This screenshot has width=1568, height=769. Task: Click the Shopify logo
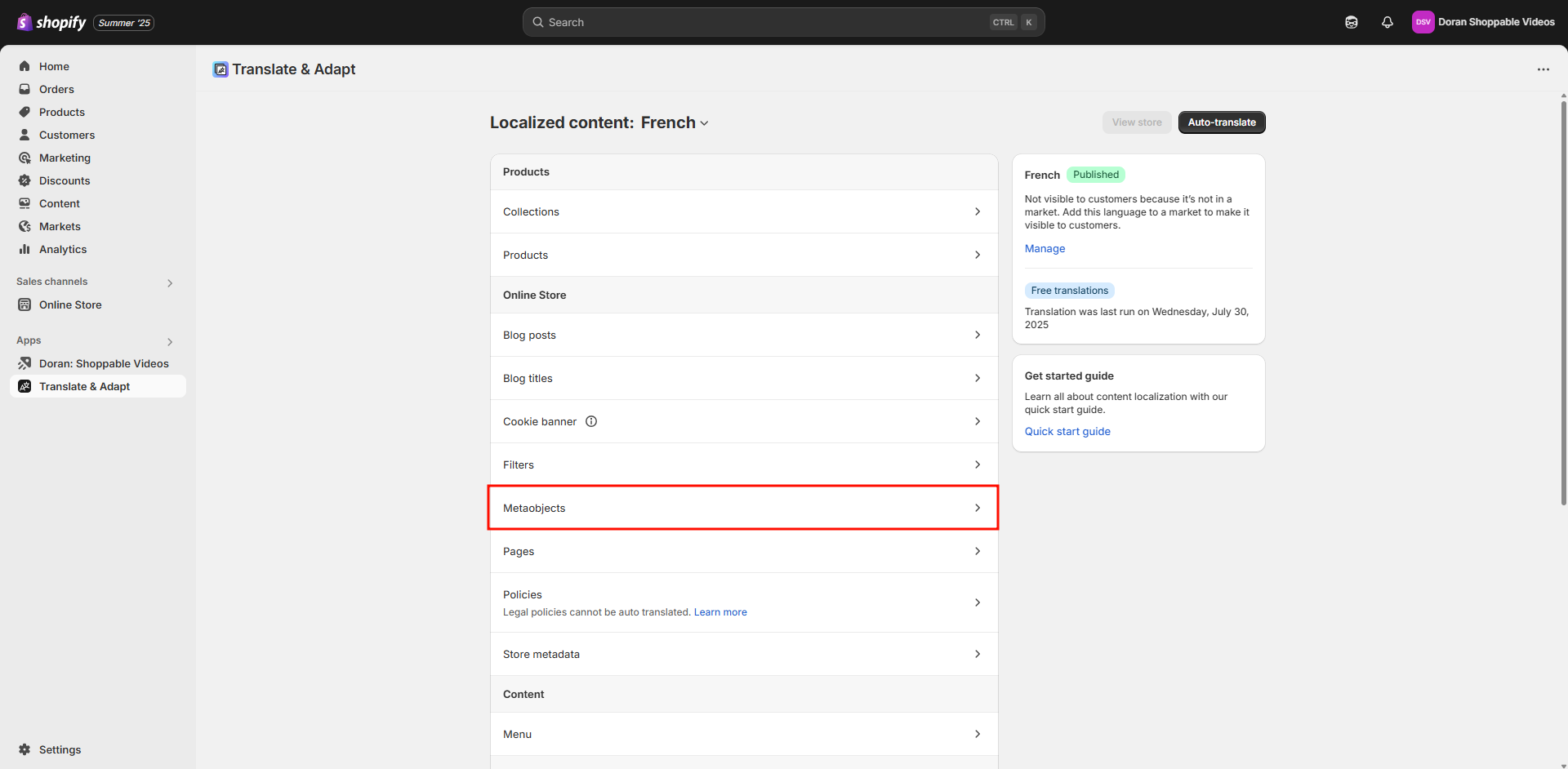[x=51, y=22]
